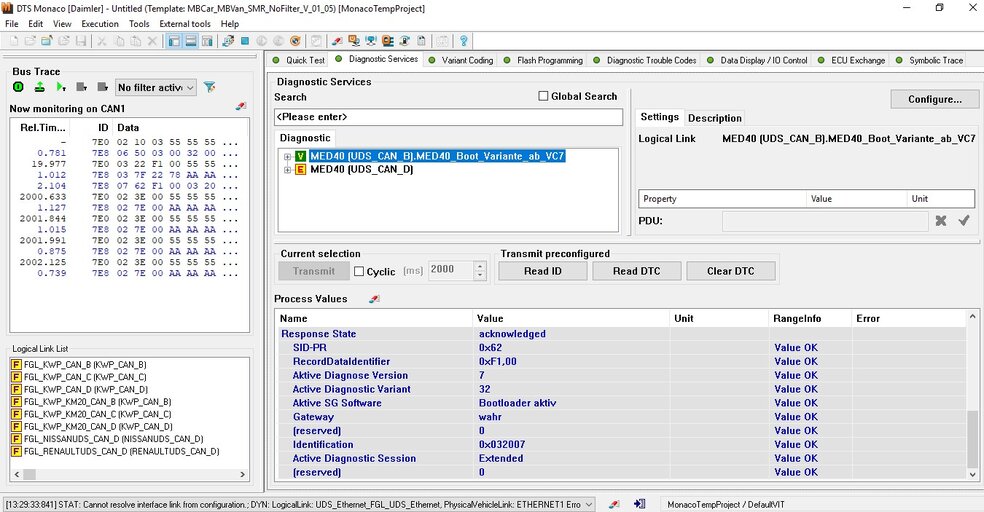Expand the MED40 (UDS_CAN_B) tree node
The height and width of the screenshot is (512, 984).
click(287, 156)
